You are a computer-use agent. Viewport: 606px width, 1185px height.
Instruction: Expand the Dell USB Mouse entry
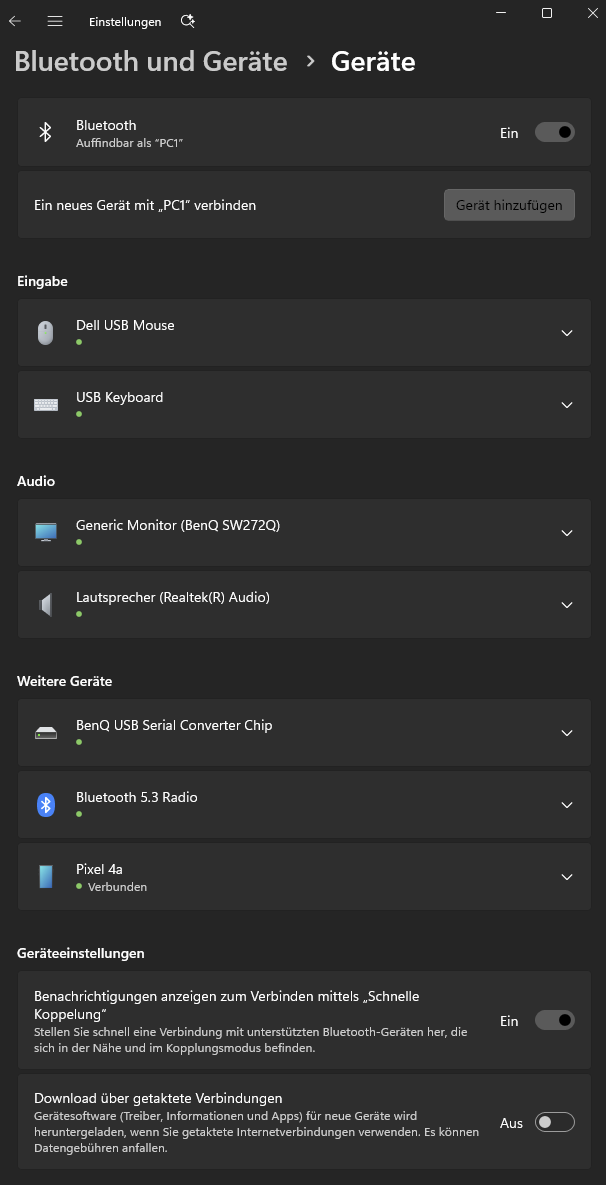coord(567,333)
